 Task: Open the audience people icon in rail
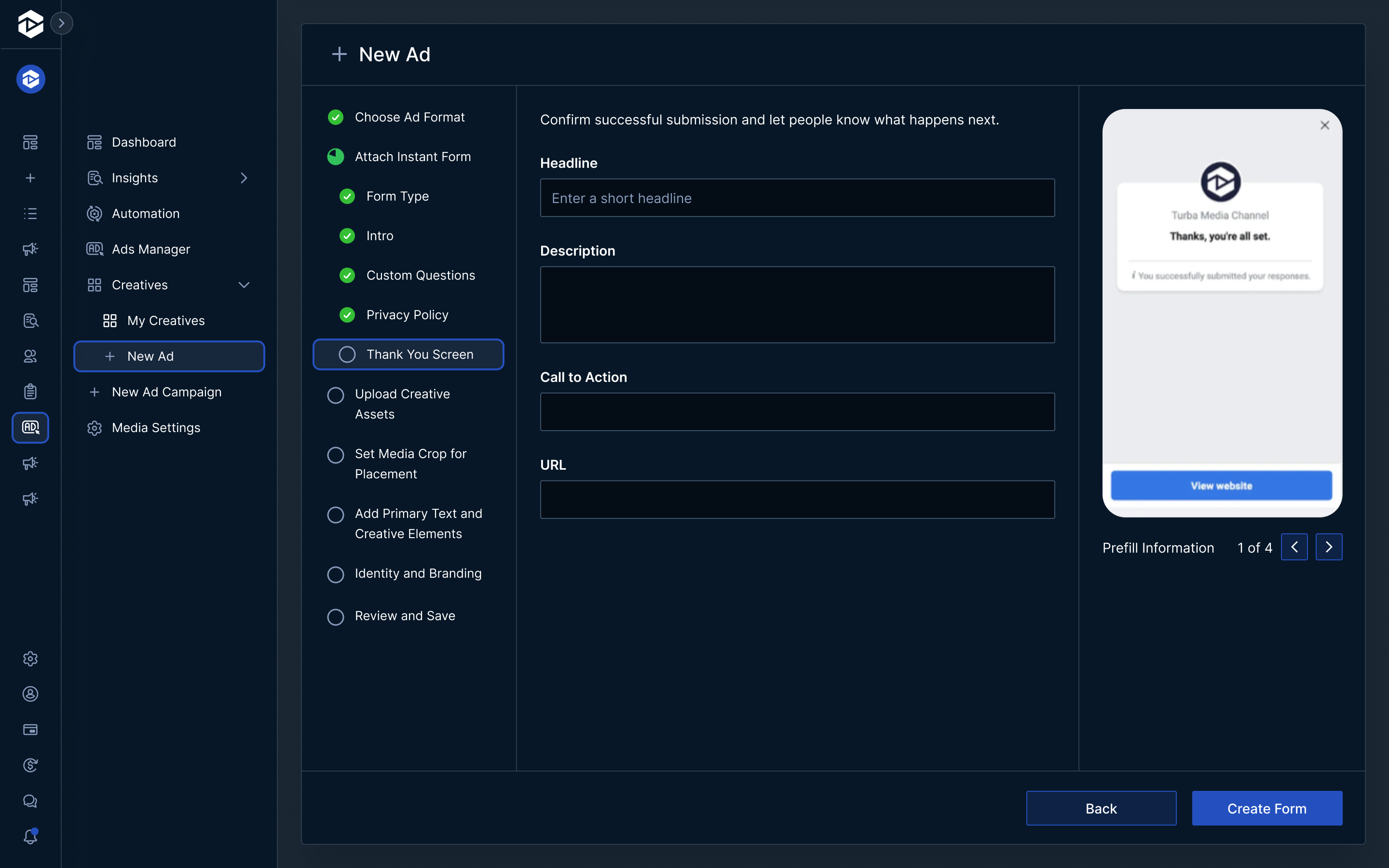30,356
